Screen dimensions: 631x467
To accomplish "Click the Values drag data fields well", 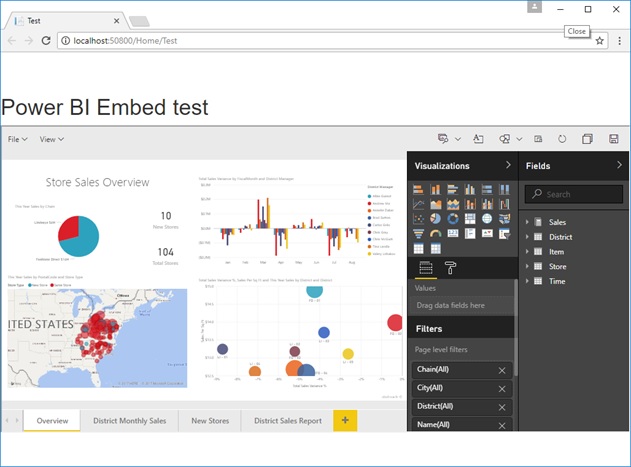I will pos(462,306).
